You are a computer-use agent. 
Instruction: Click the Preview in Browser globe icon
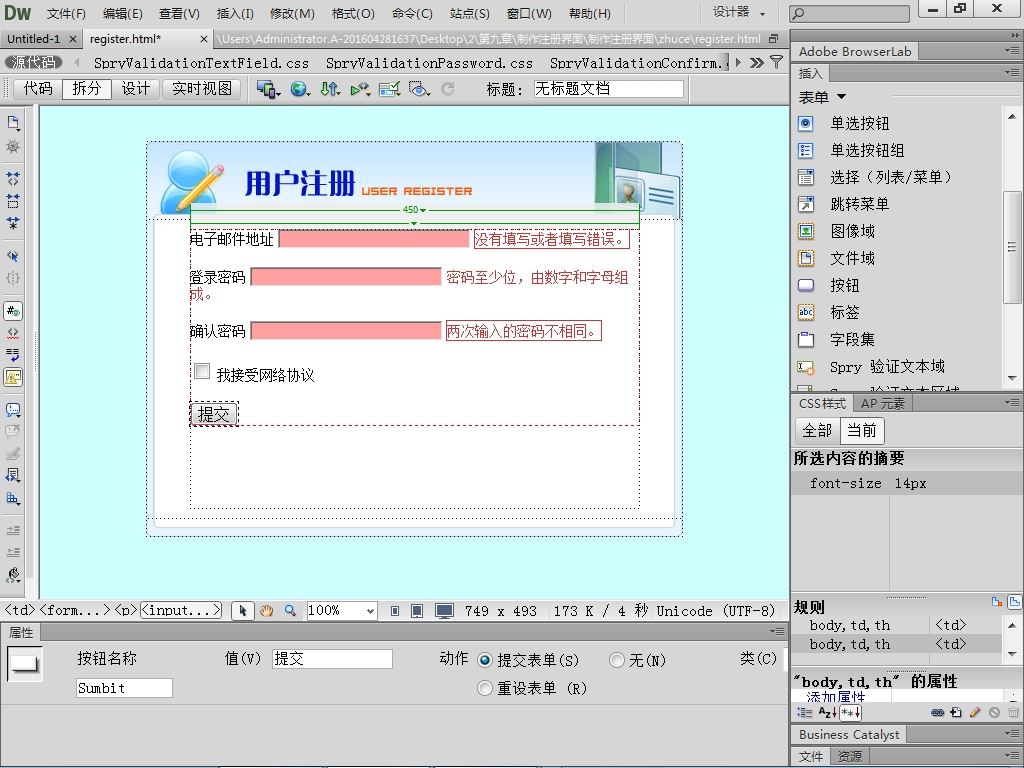[x=299, y=88]
